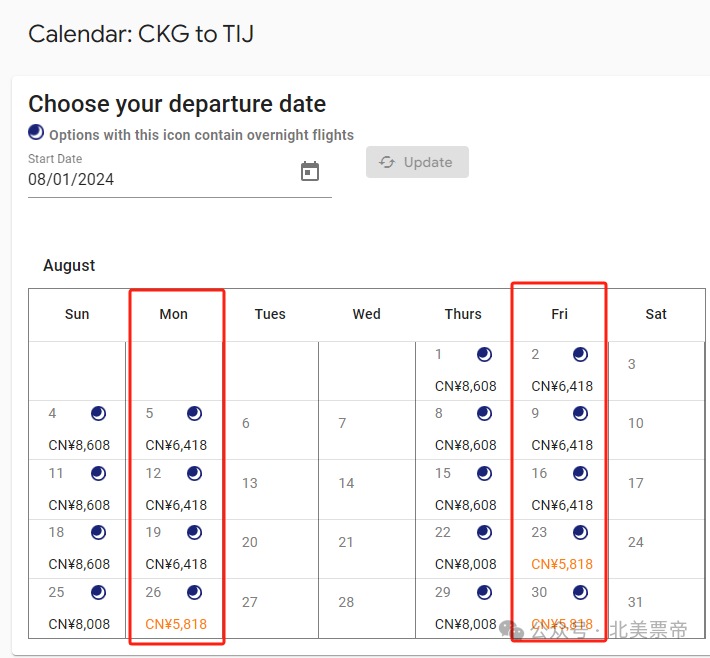Select August 23 priced CN¥5,818
This screenshot has width=710, height=658.
561,548
